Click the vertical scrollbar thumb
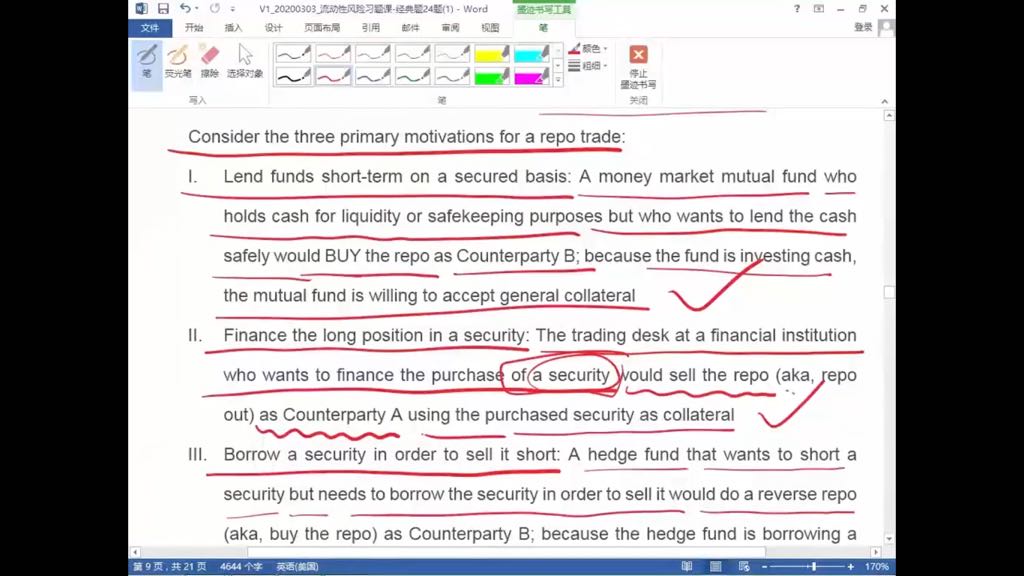Viewport: 1024px width, 576px height. (889, 292)
